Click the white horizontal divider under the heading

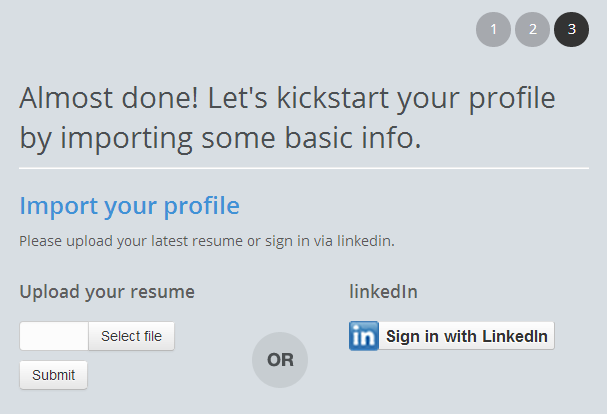click(x=304, y=168)
